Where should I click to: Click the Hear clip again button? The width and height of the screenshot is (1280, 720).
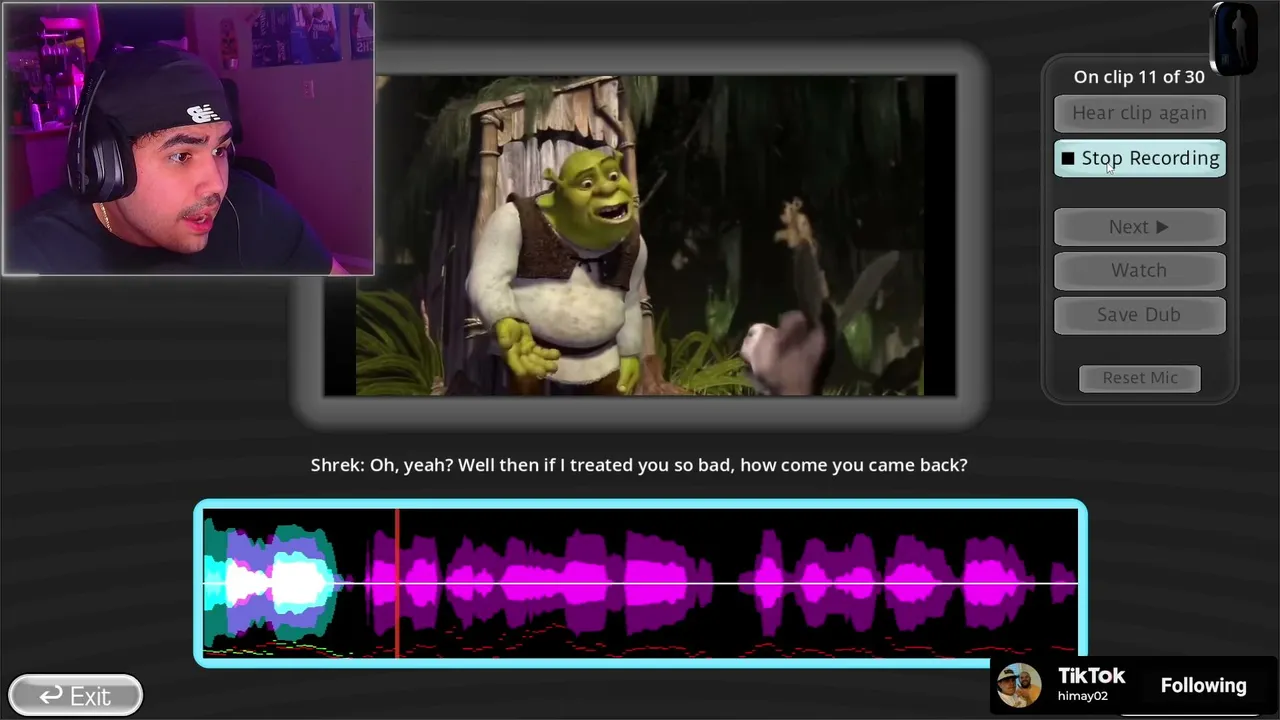click(1139, 114)
